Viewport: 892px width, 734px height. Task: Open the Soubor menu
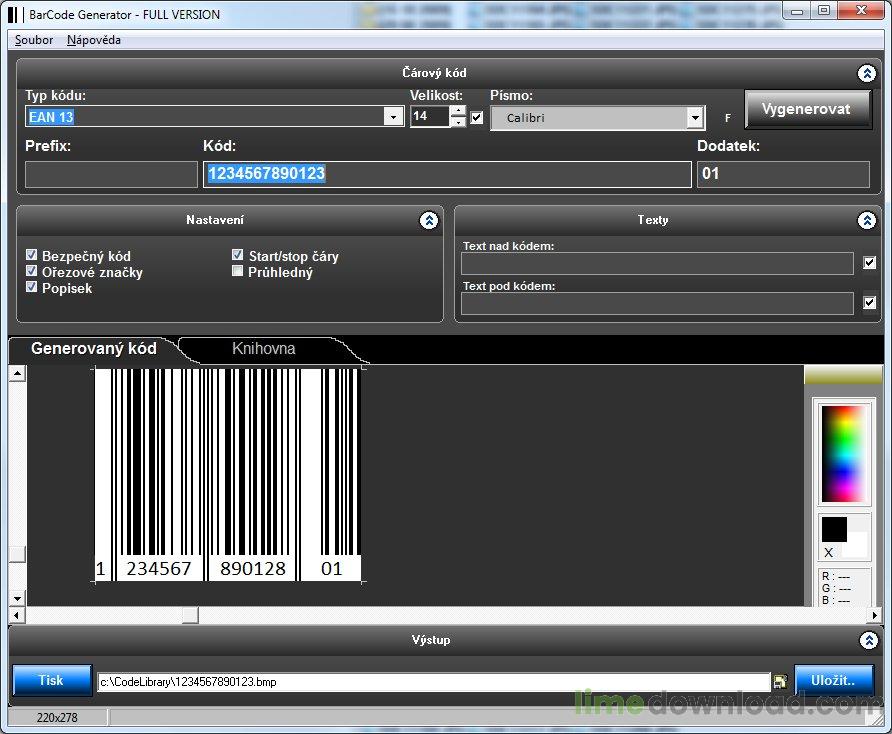click(x=34, y=40)
